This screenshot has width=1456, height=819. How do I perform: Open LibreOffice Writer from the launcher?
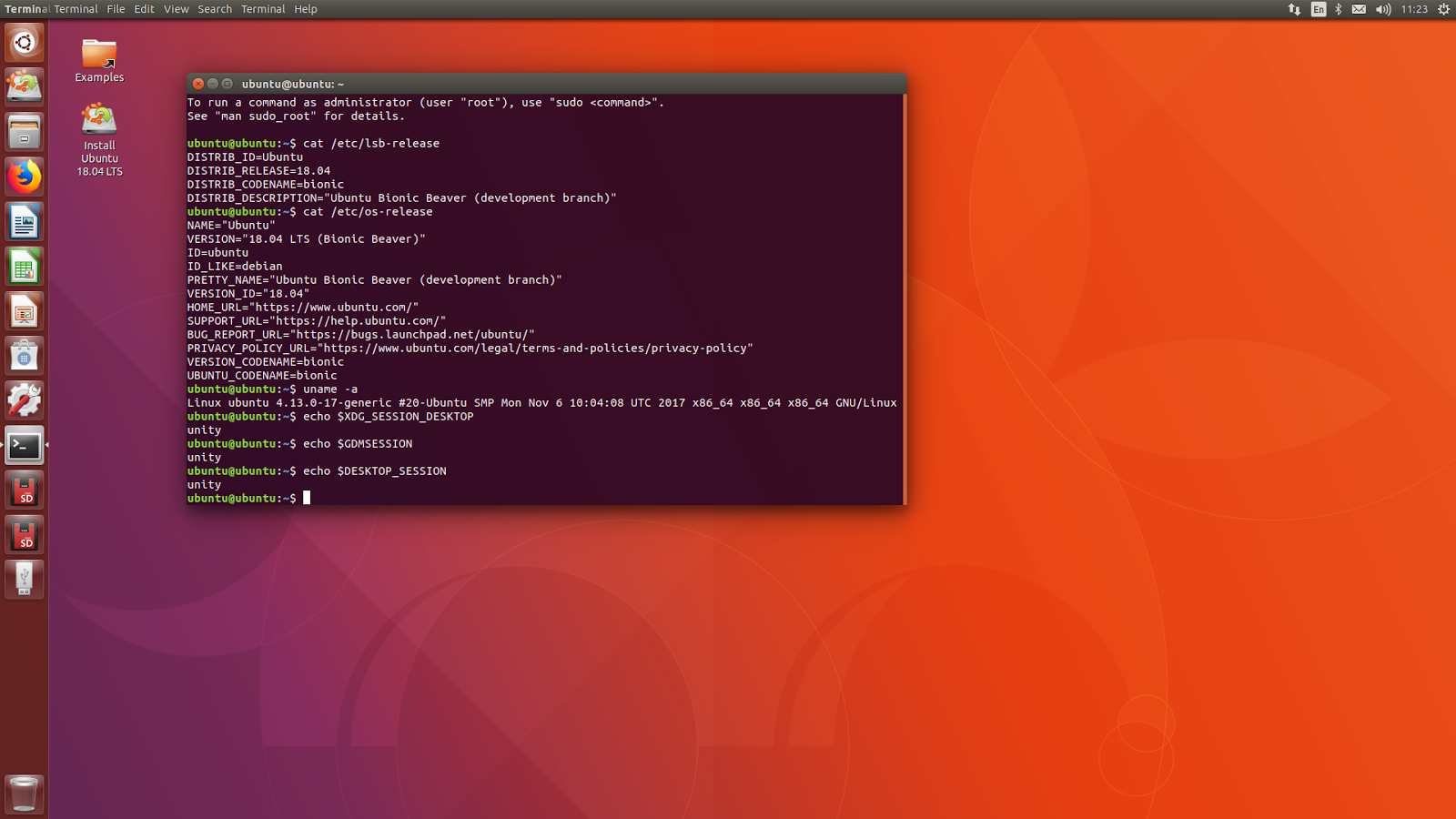coord(25,221)
